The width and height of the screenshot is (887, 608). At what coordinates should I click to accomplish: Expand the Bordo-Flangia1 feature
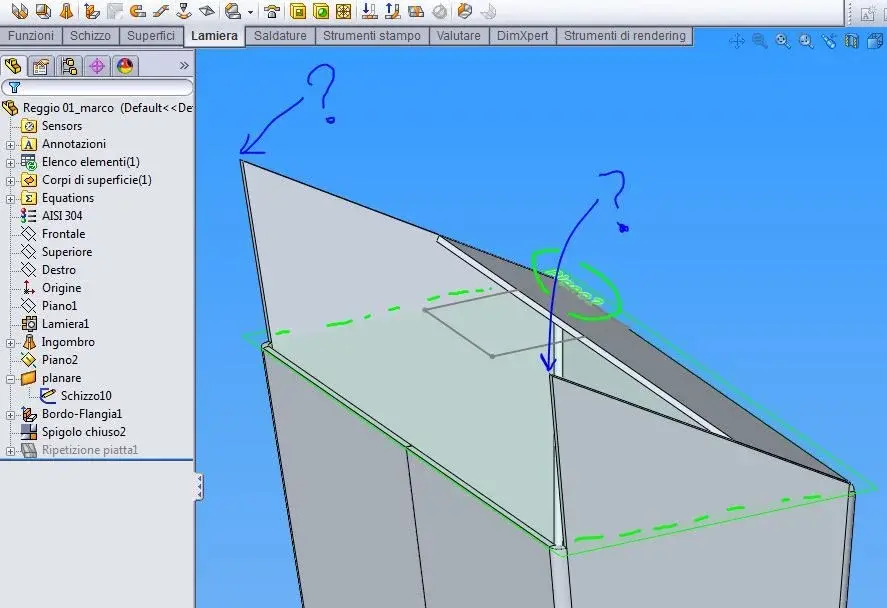[10, 415]
